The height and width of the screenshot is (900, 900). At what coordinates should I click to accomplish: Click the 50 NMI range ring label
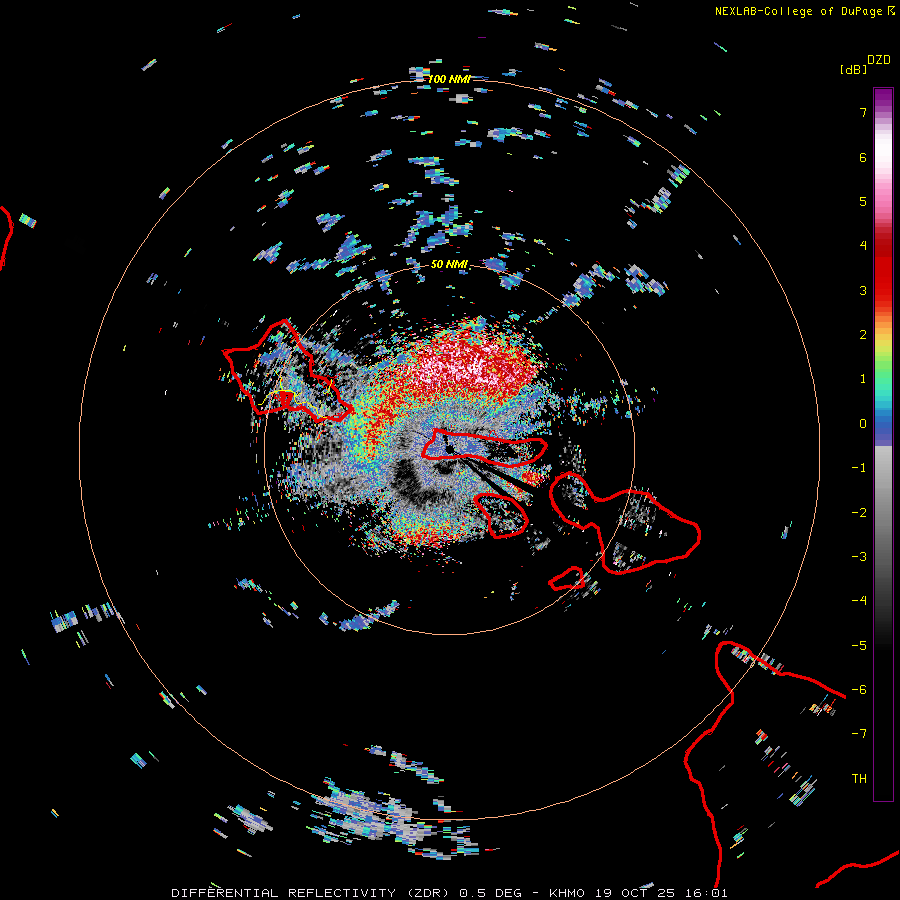click(x=449, y=264)
